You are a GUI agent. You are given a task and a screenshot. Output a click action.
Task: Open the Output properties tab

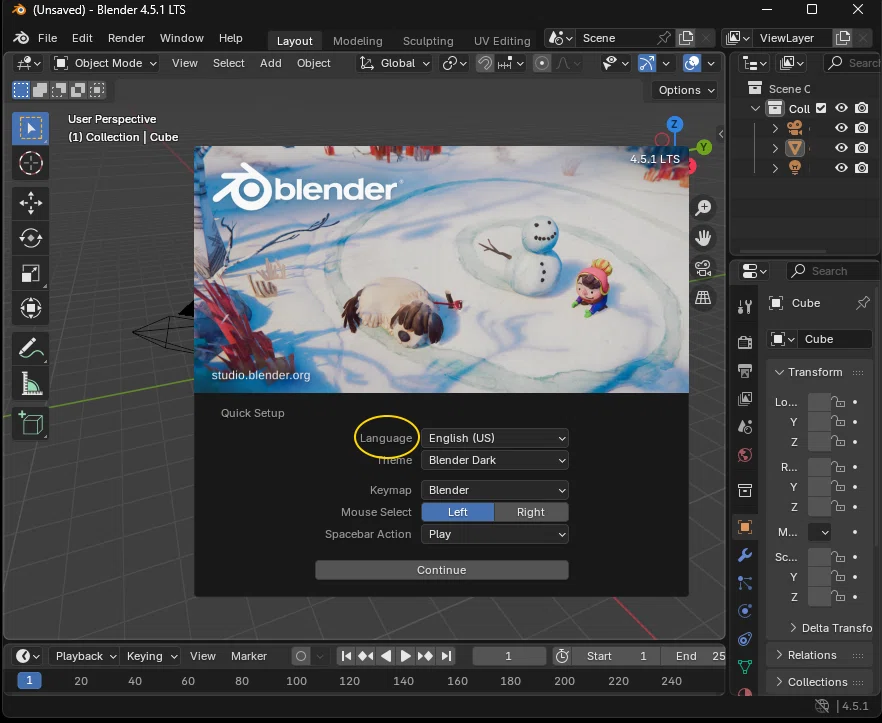pos(745,370)
